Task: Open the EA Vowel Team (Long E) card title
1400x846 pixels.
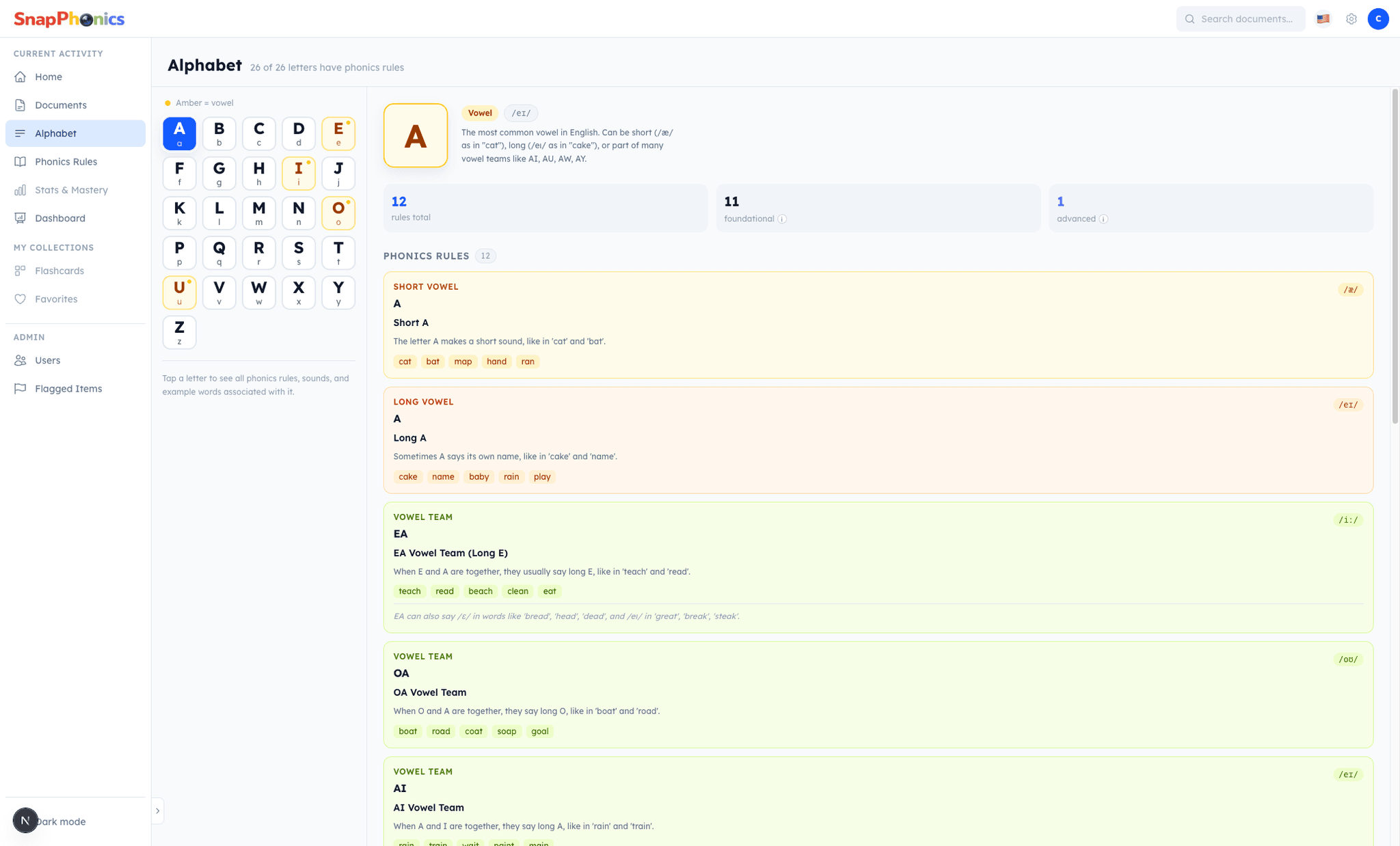Action: [450, 553]
